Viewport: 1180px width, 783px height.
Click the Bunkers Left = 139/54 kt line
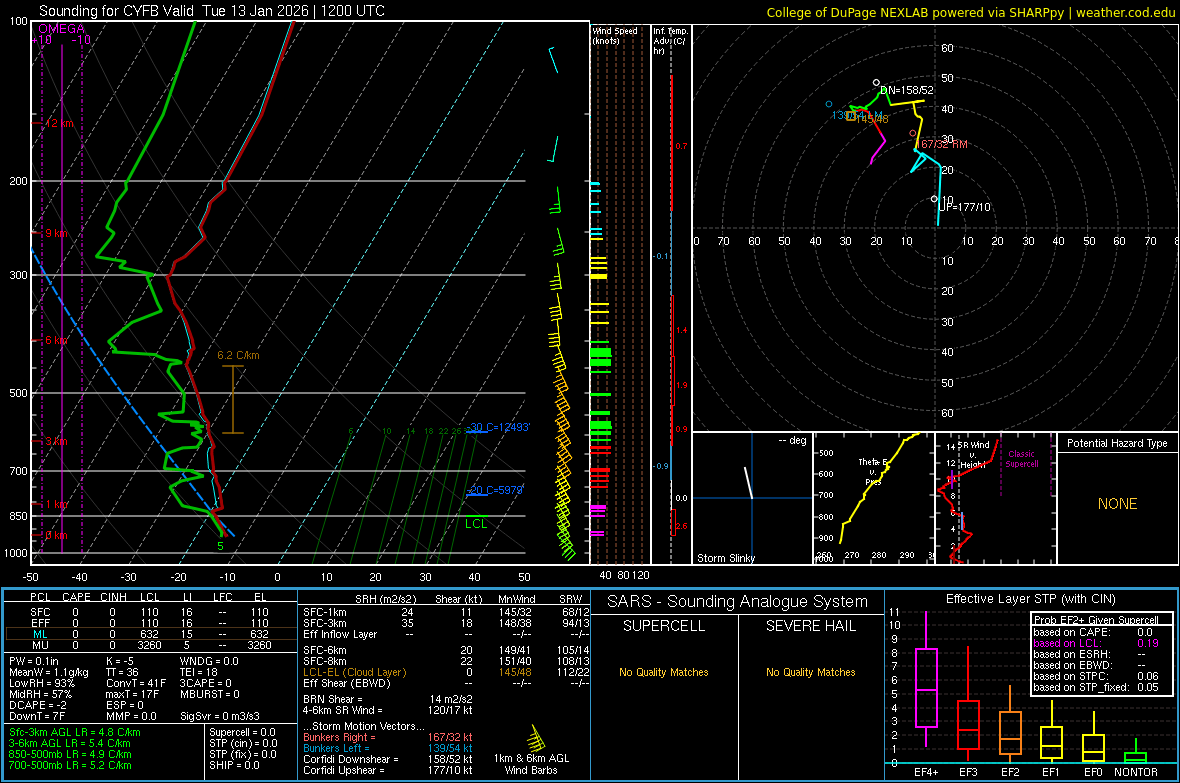(388, 748)
